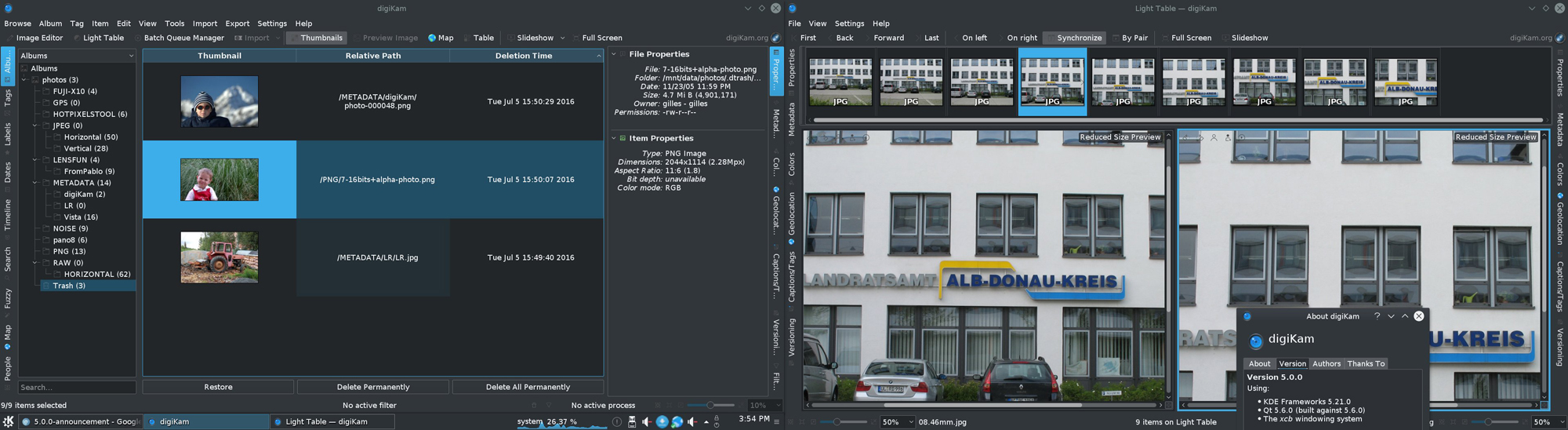Click the main window thumbnail size slider
The width and height of the screenshot is (1568, 430).
[710, 406]
